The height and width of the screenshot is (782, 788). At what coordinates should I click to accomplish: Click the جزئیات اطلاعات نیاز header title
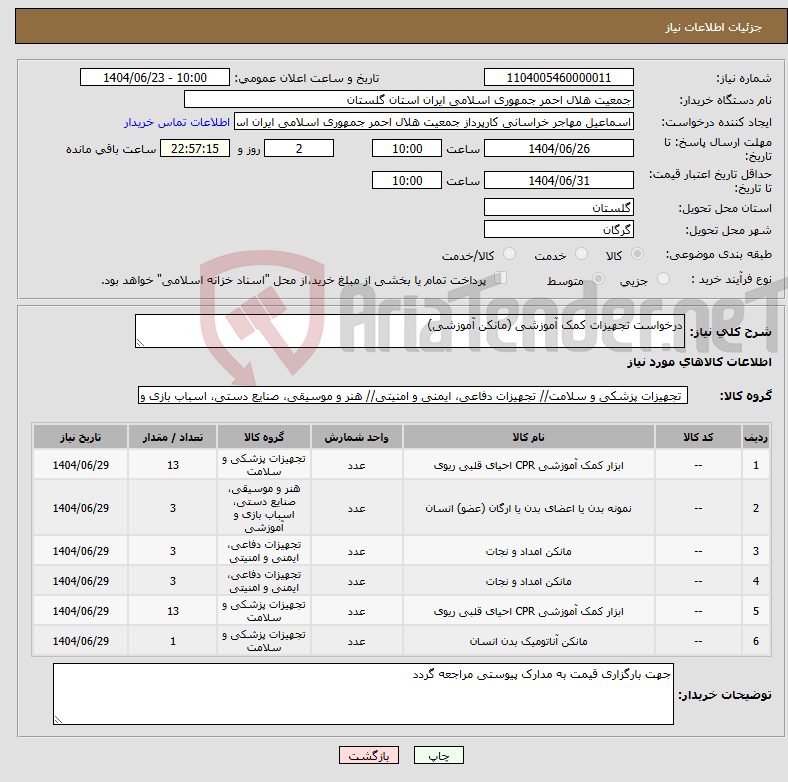click(x=714, y=27)
